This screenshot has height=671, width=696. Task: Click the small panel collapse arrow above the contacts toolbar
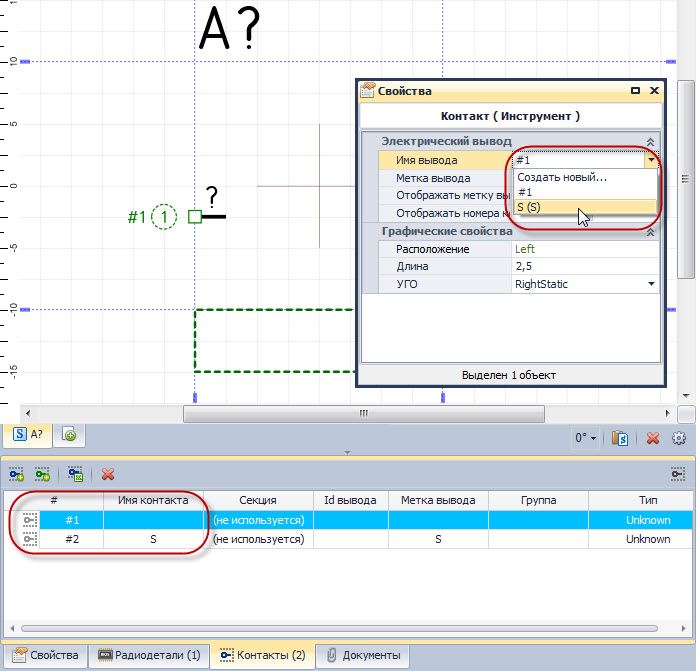click(348, 453)
